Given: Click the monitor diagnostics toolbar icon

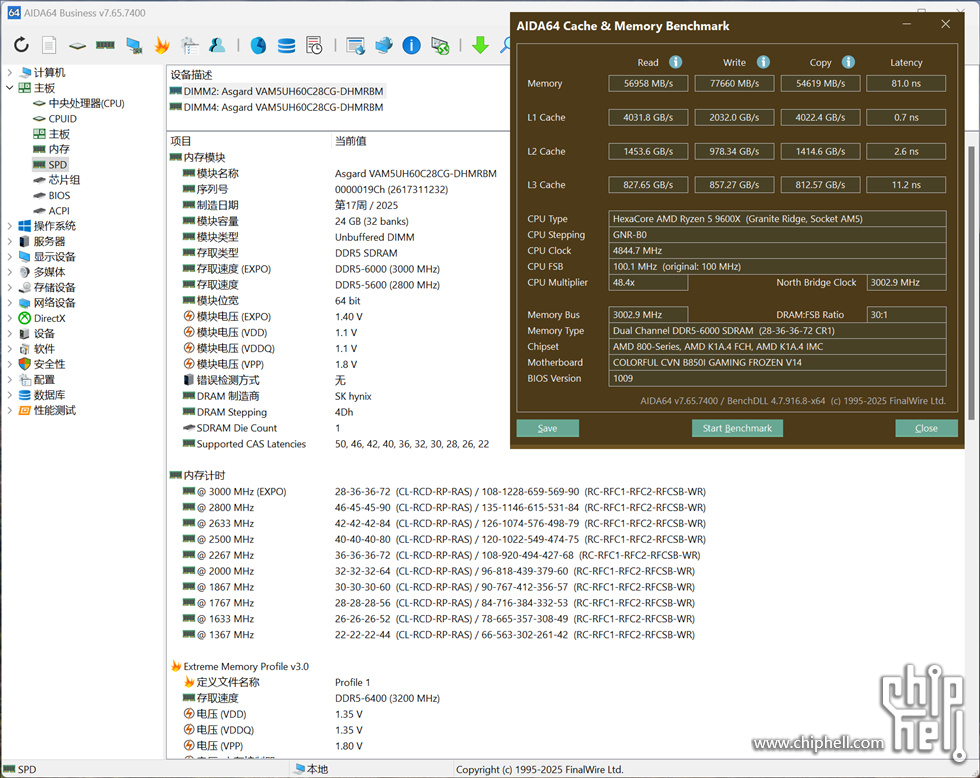Looking at the screenshot, I should pos(133,45).
